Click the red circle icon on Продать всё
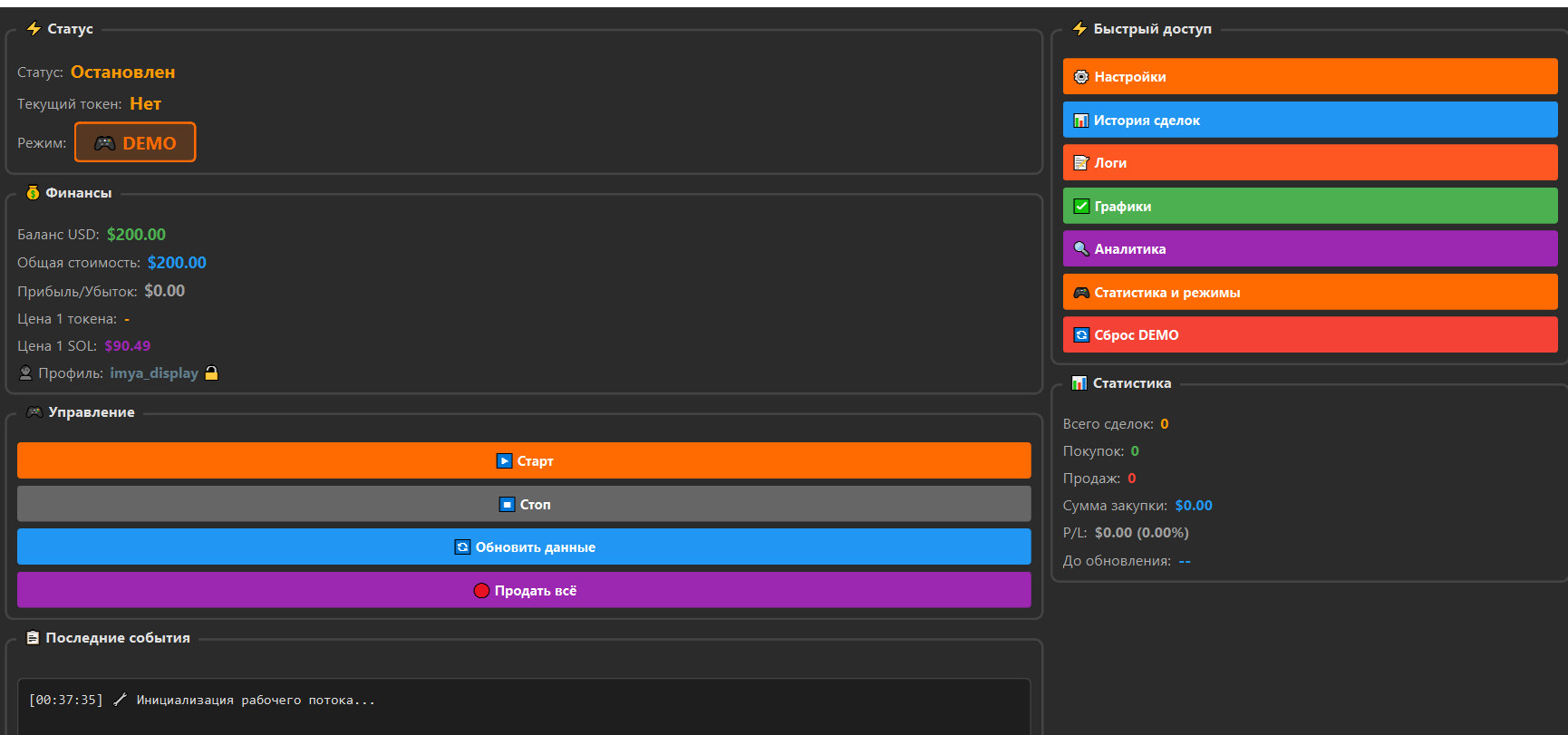This screenshot has width=1568, height=735. pos(481,591)
